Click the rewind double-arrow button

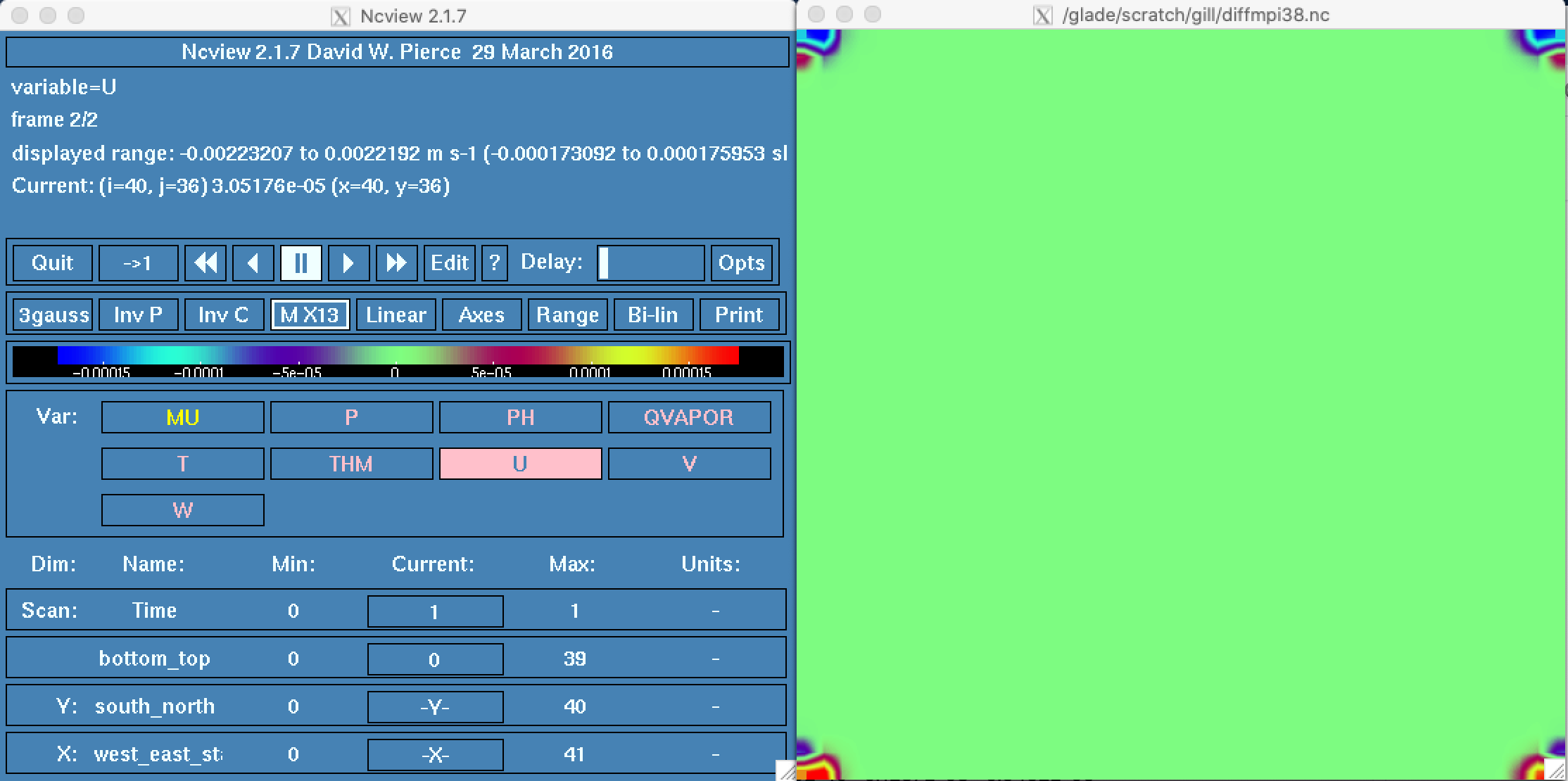[x=206, y=263]
